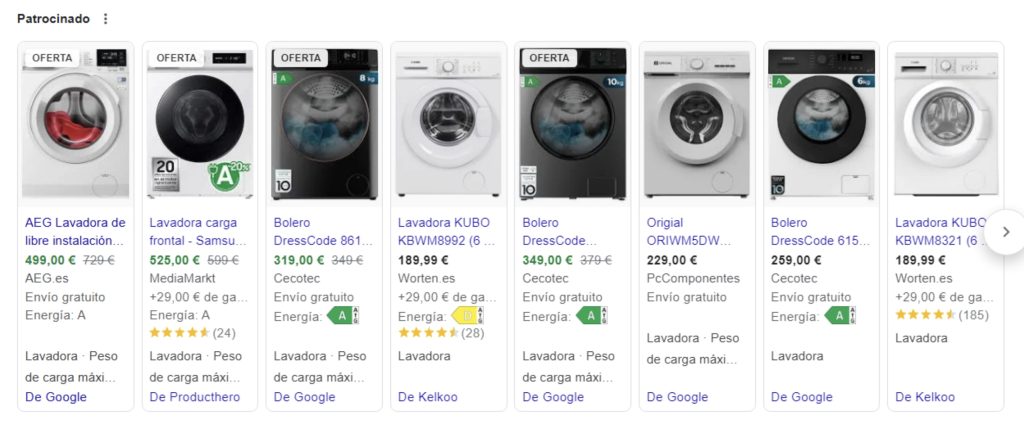Open Lavadora carga frontal Samsung link

[199, 232]
